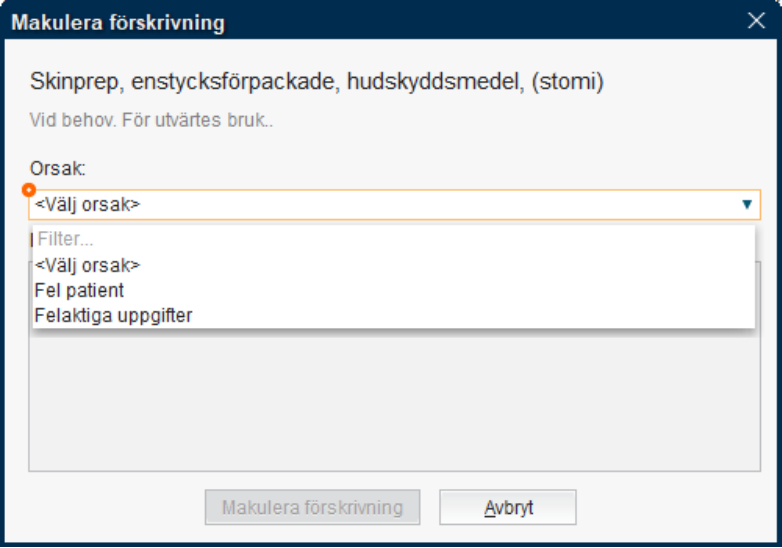The image size is (782, 548).
Task: Click empty dialog space left of Makulera button
Action: tap(110, 507)
